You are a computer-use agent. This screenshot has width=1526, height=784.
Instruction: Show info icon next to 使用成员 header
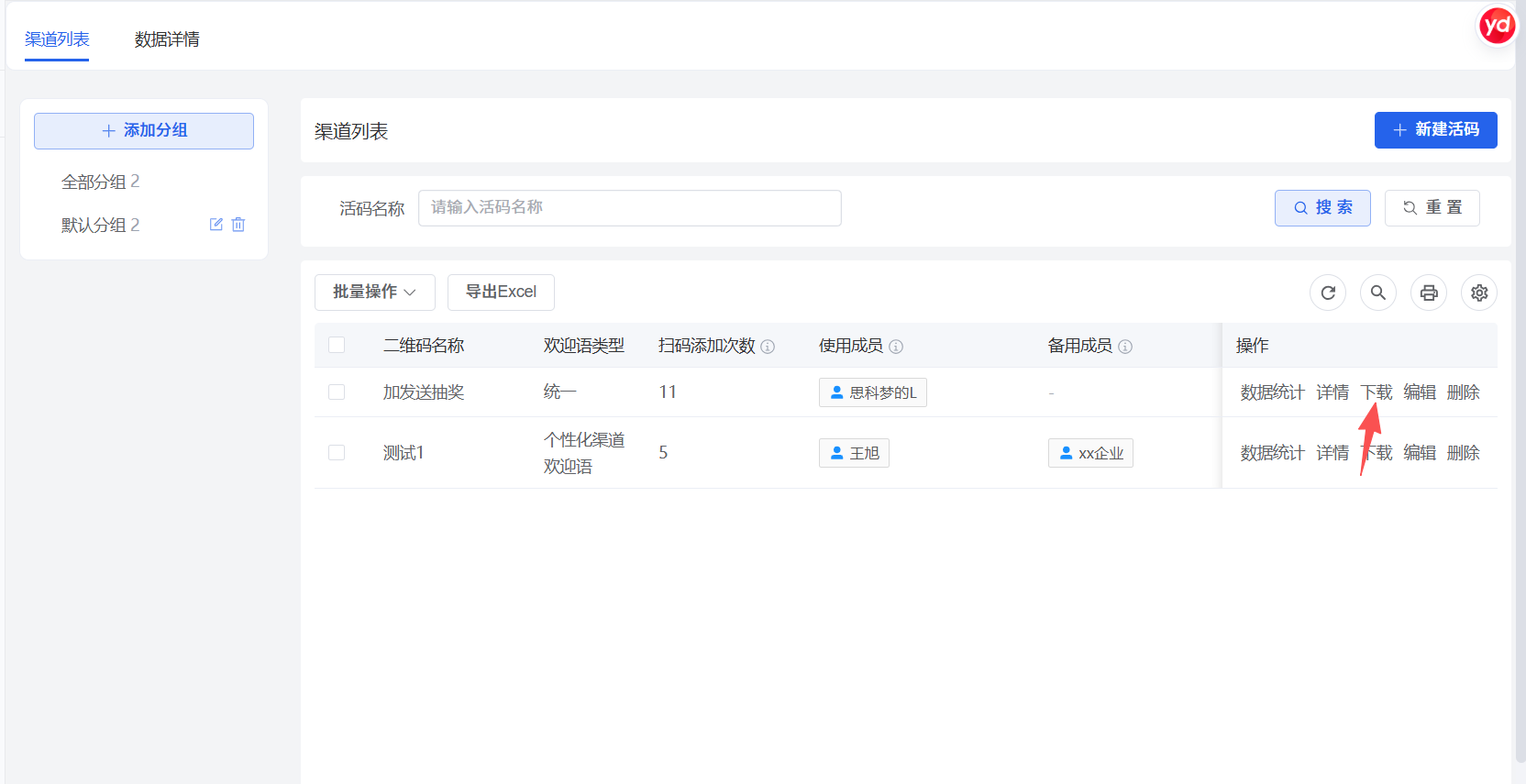pos(896,347)
